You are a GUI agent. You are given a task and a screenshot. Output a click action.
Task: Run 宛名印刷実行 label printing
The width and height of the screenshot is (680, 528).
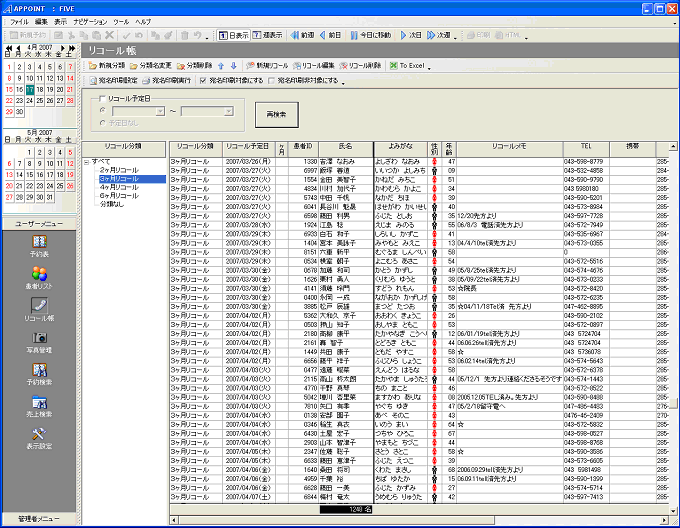tap(167, 80)
